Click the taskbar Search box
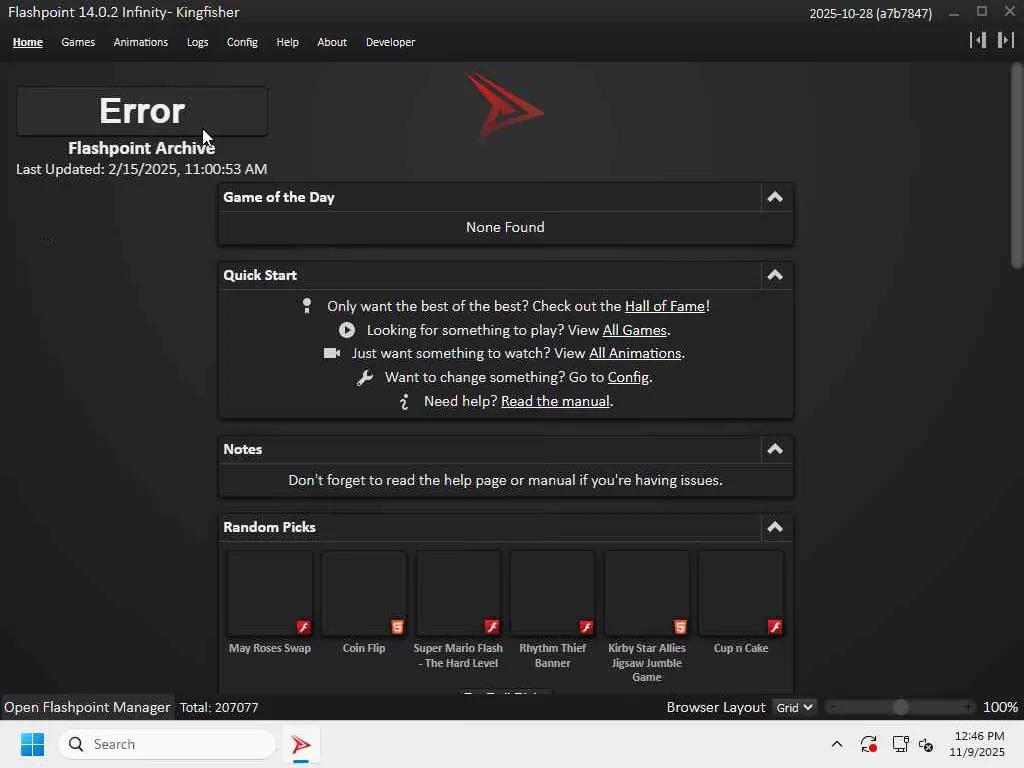 pyautogui.click(x=167, y=744)
